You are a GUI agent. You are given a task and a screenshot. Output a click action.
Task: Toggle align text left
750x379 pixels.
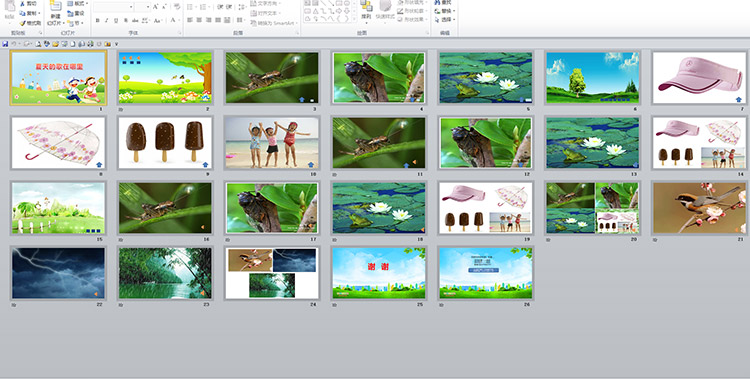(x=189, y=20)
